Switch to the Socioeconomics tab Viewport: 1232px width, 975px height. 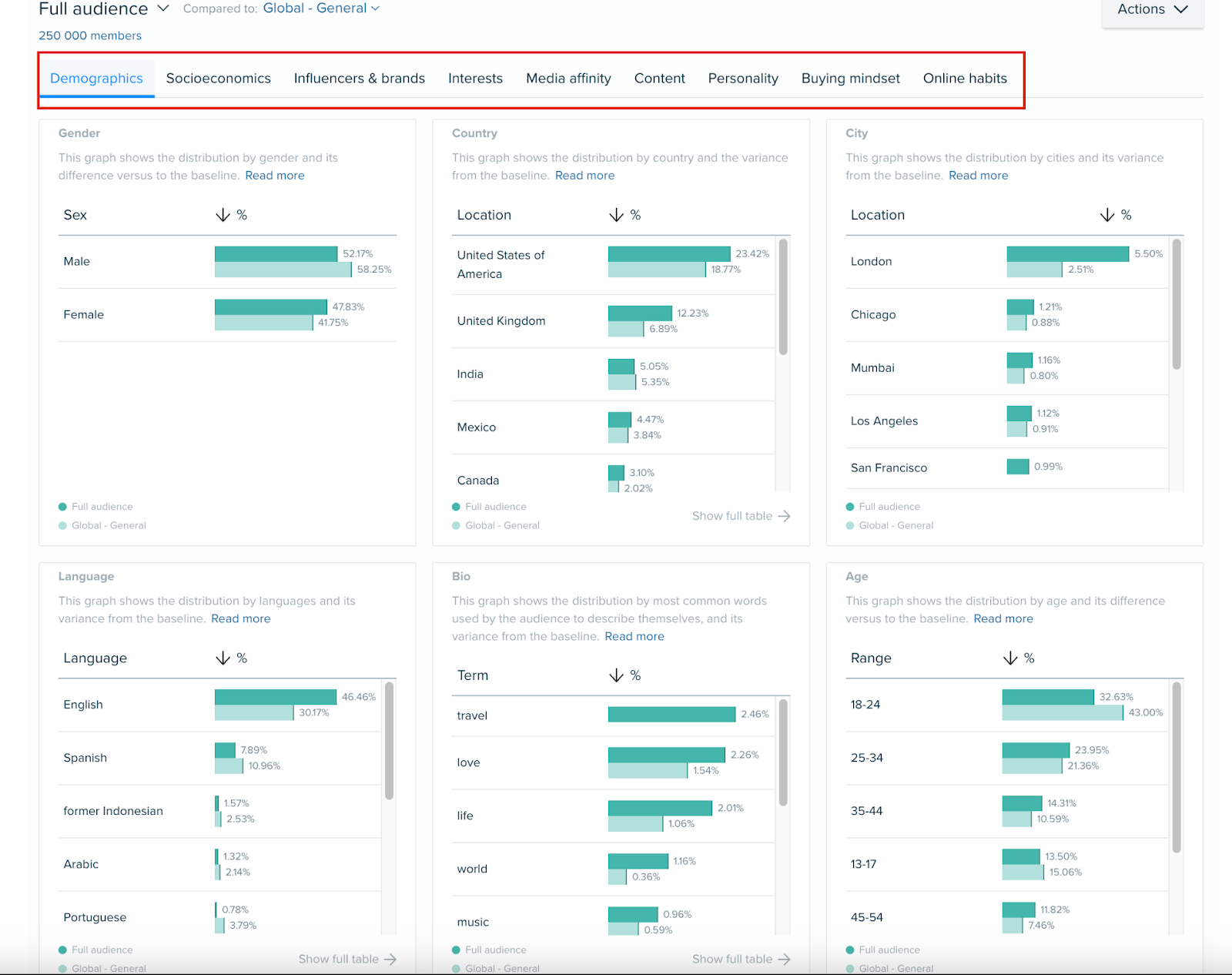point(218,79)
